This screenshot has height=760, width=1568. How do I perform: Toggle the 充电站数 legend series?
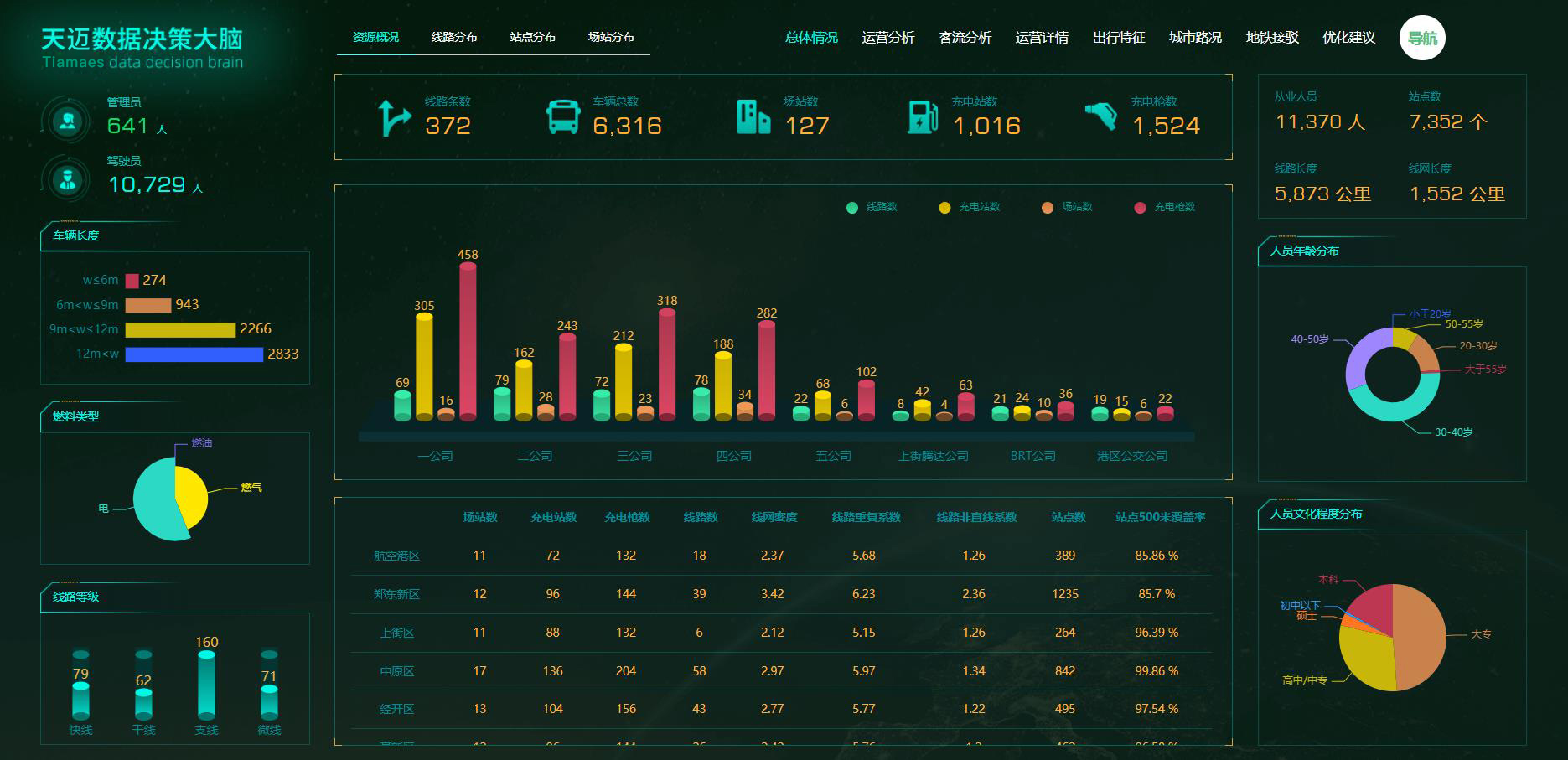coord(970,207)
